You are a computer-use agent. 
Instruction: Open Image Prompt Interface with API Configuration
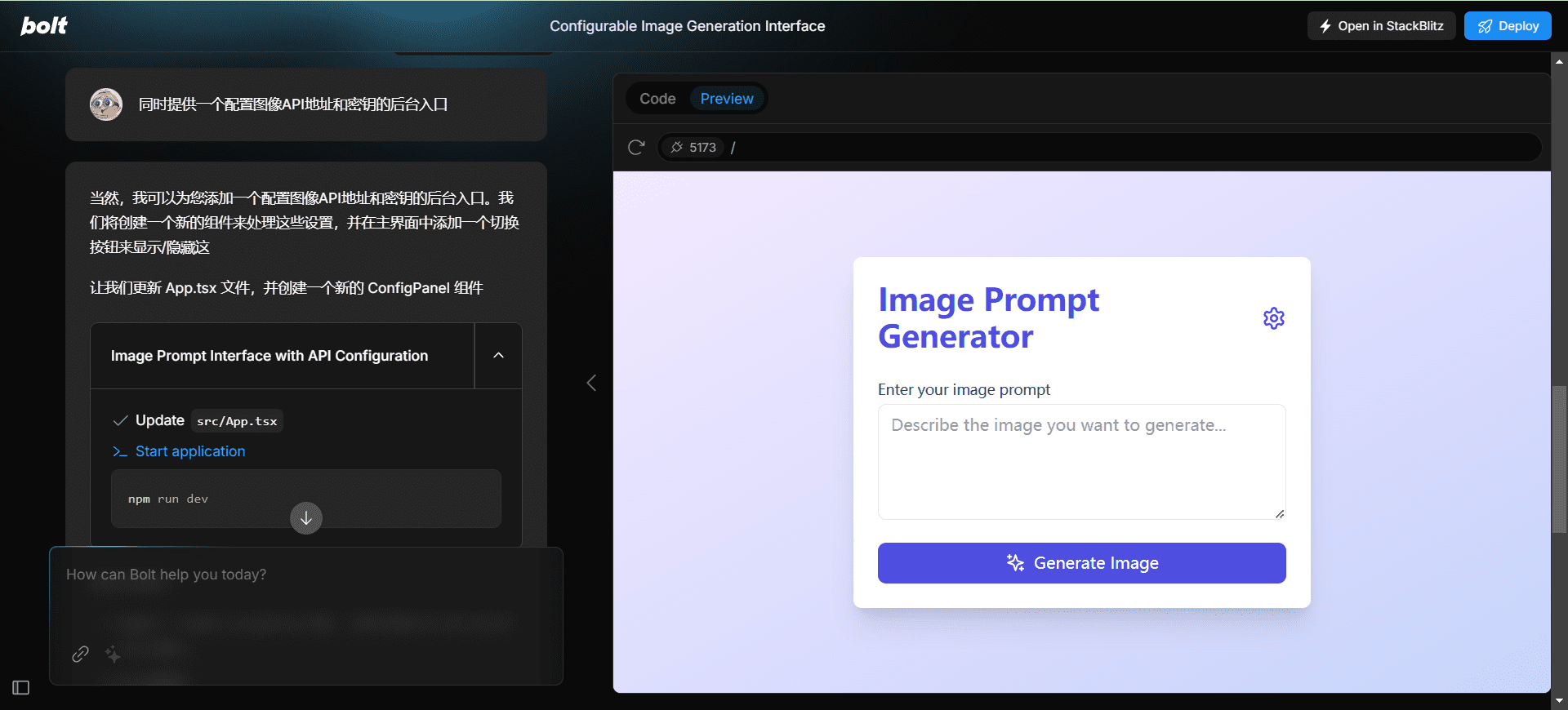coord(269,356)
